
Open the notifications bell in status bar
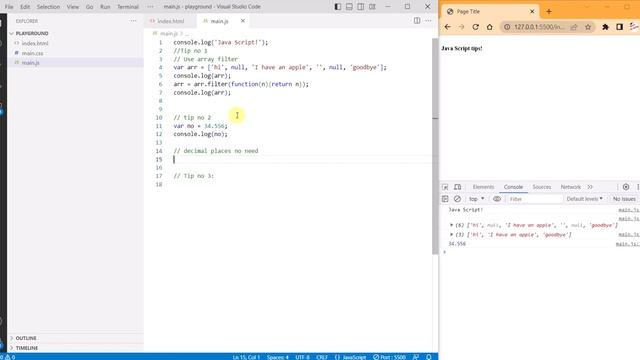pos(429,357)
